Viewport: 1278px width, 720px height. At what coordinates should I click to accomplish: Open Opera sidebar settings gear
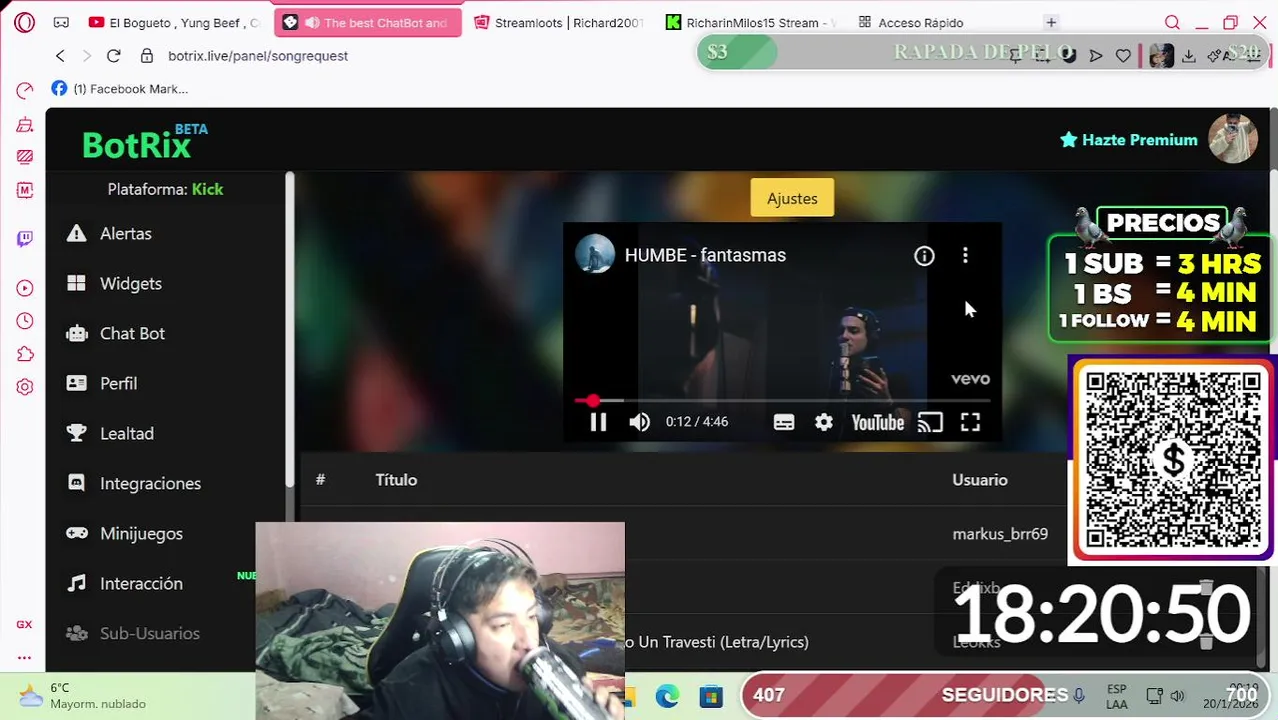click(x=25, y=387)
